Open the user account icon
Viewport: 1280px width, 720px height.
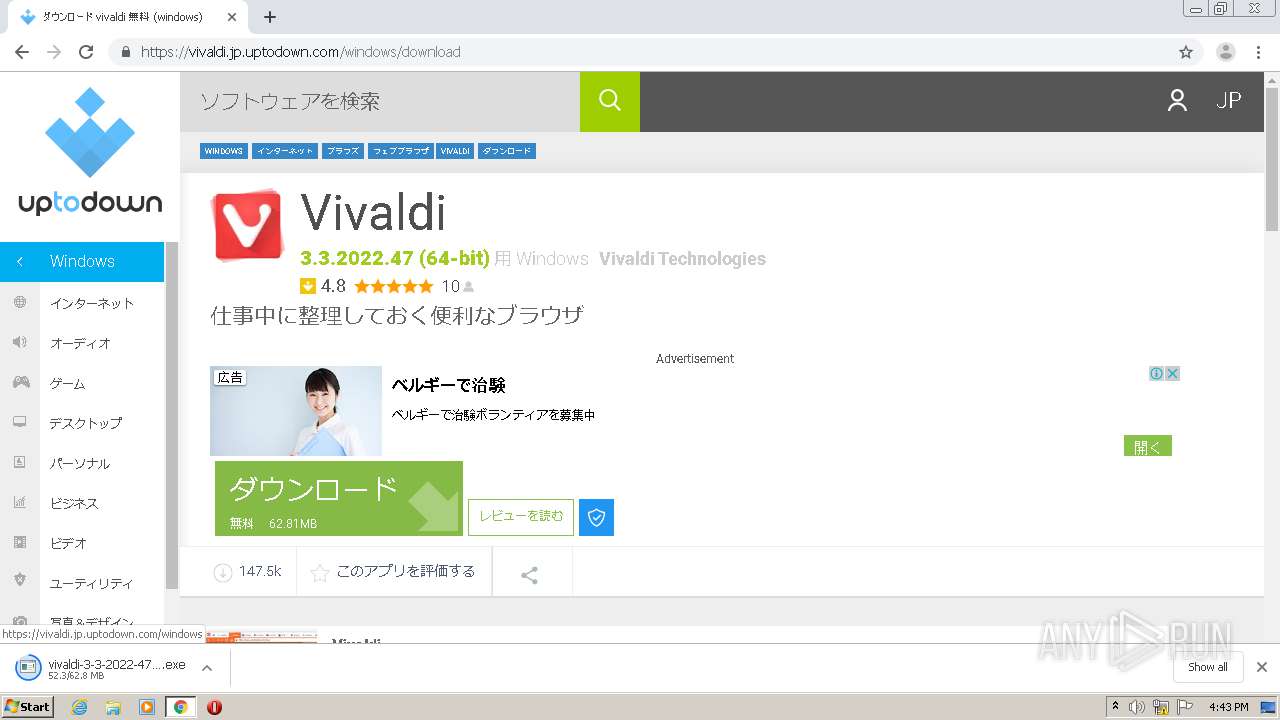coord(1177,100)
